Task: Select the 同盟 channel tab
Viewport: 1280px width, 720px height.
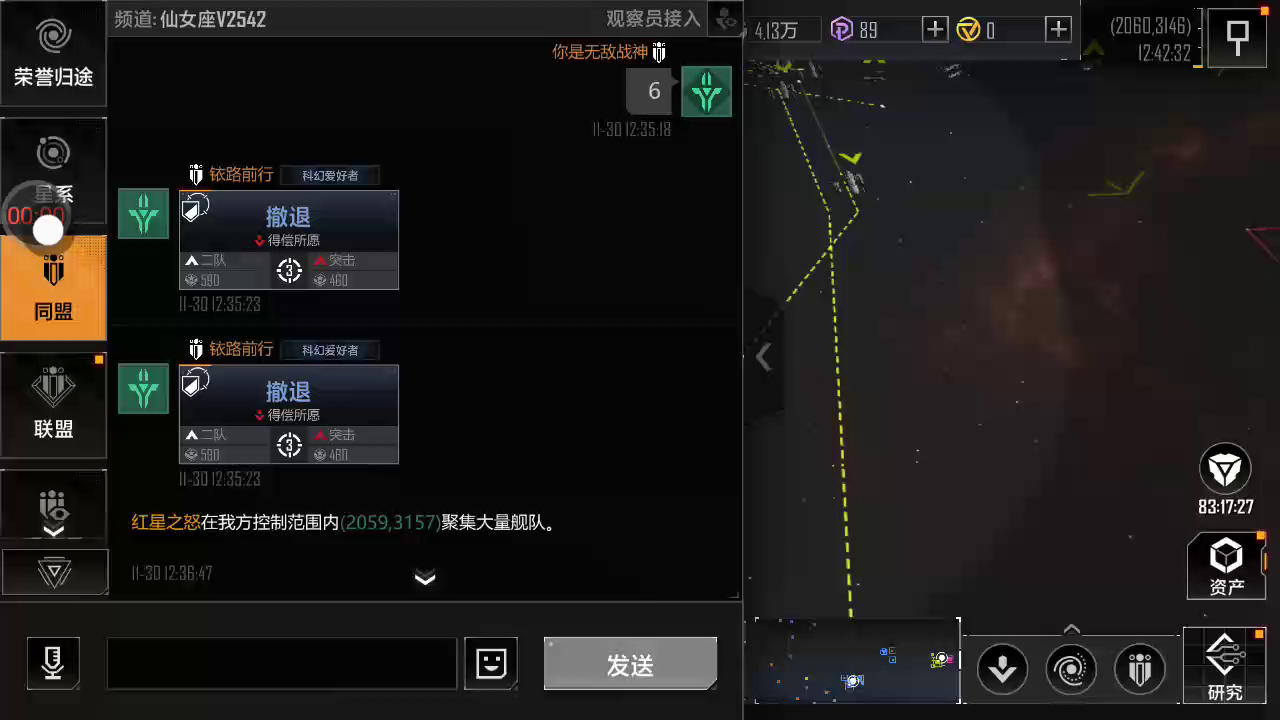Action: 53,288
